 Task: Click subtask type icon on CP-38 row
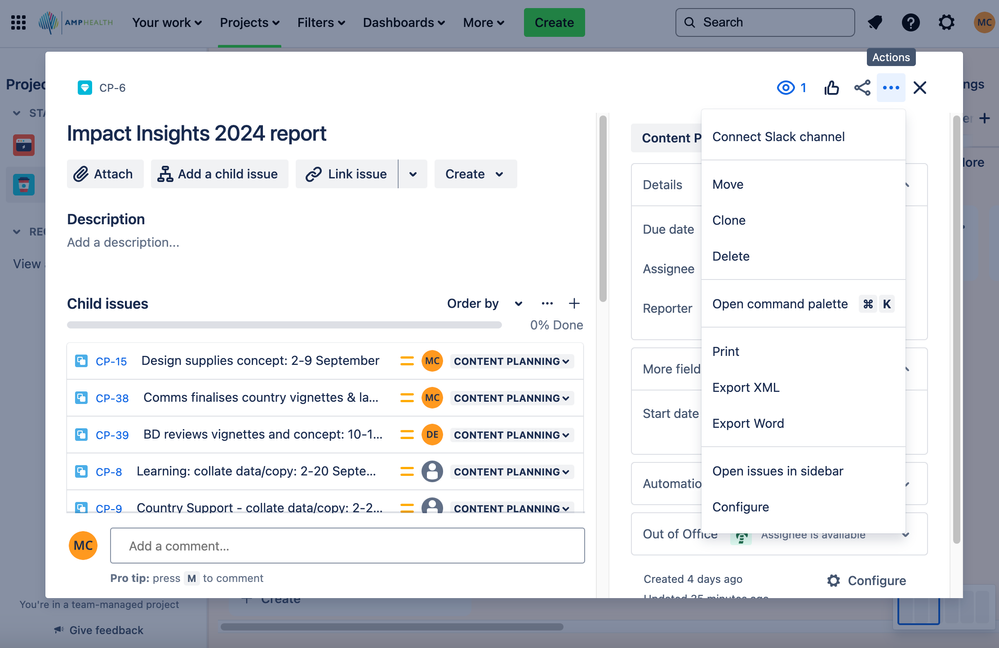[x=81, y=398]
